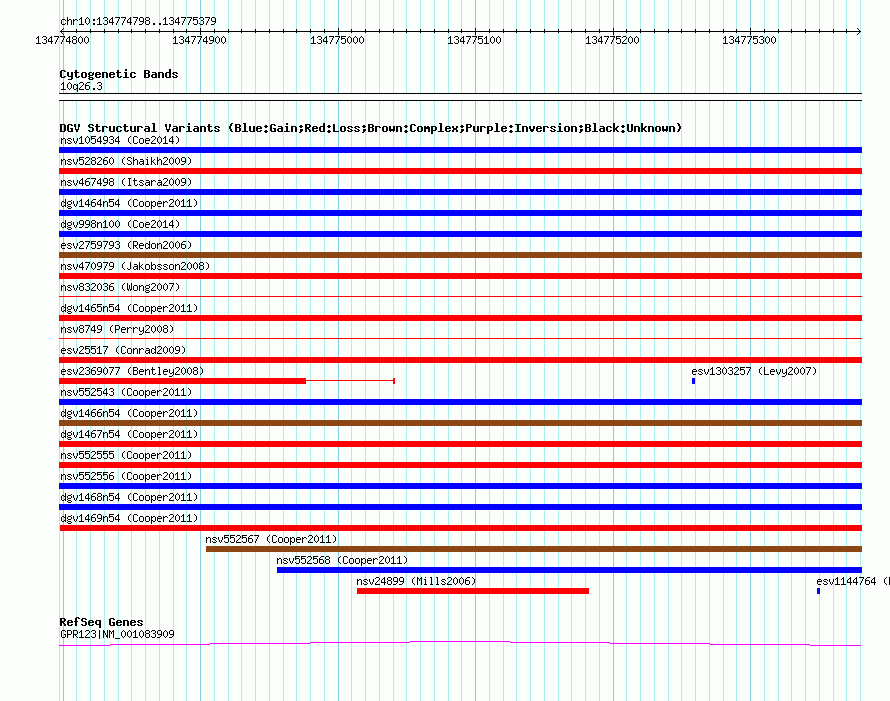Screen dimensions: 890x701
Task: Click the esv2369077 thick red loss bar
Action: coord(183,381)
